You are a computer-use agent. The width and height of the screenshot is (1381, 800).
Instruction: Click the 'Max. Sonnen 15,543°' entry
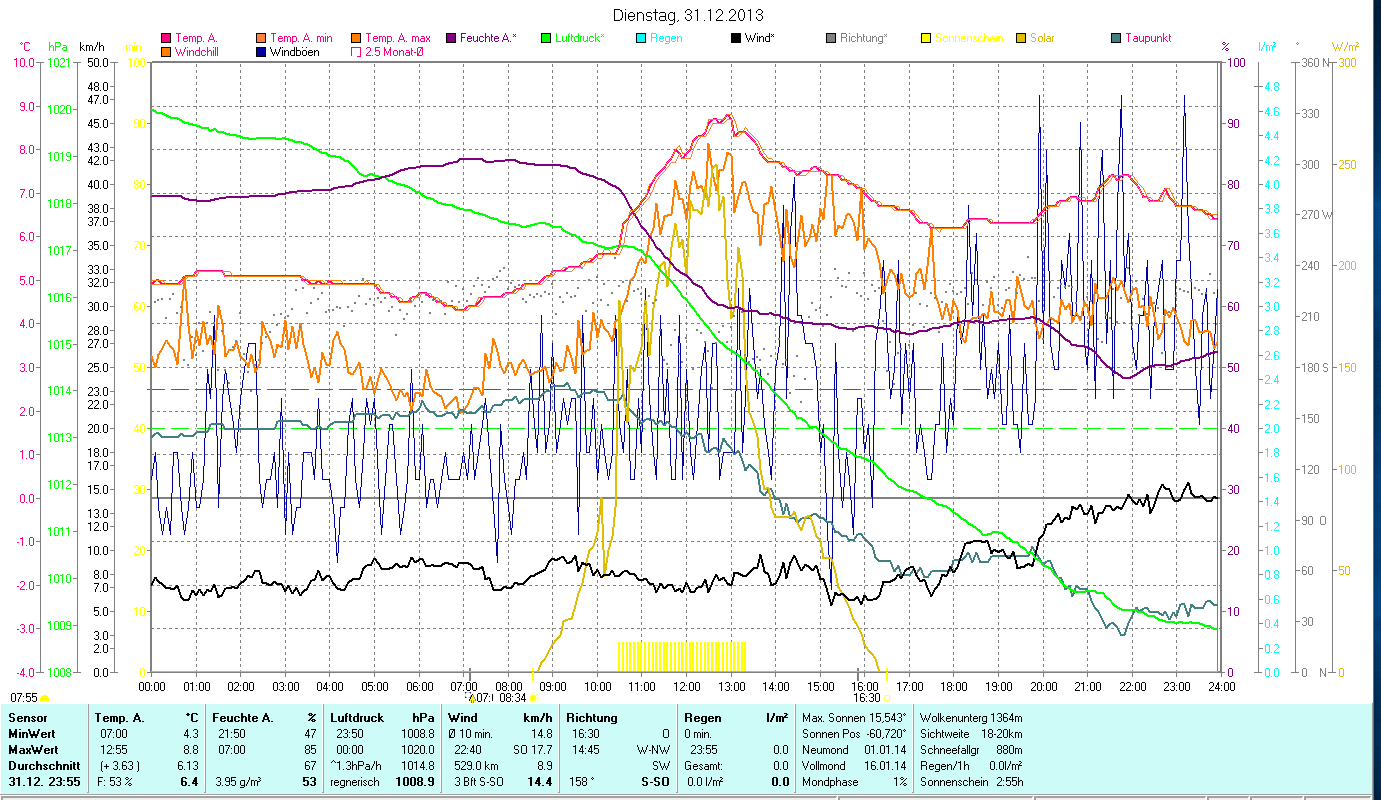854,718
